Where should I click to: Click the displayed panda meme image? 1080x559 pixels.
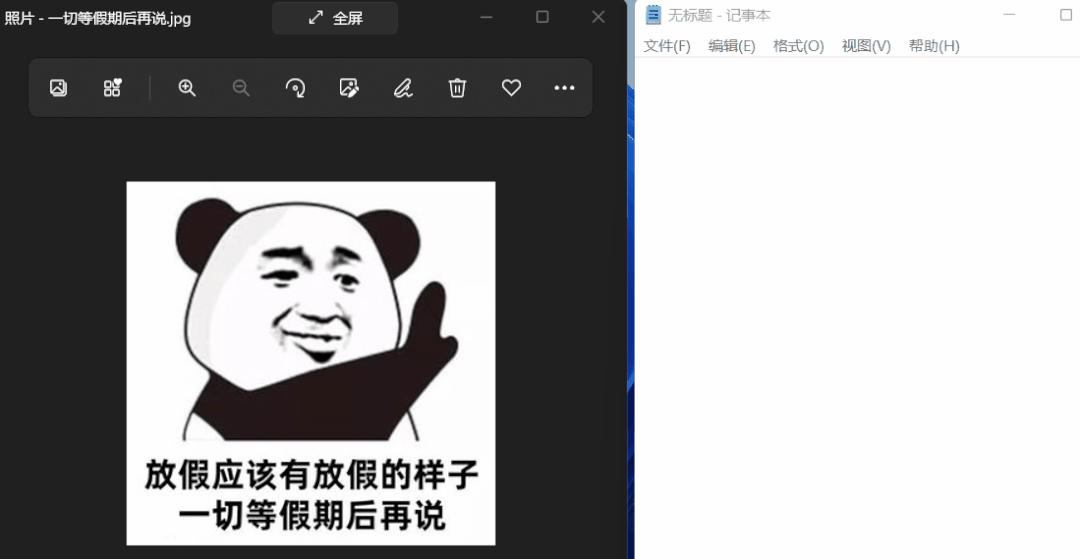(x=311, y=363)
